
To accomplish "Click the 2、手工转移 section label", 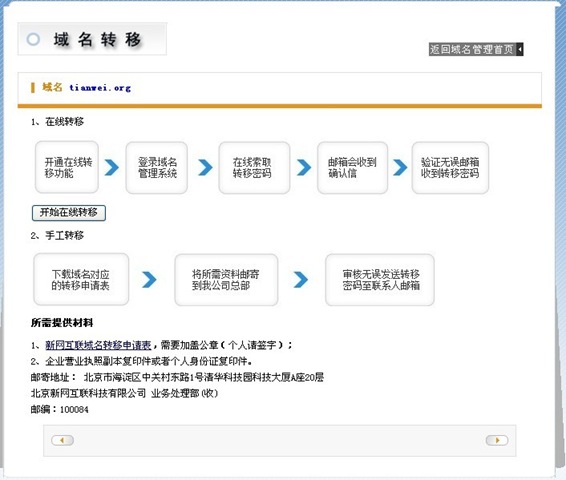I will coord(57,235).
